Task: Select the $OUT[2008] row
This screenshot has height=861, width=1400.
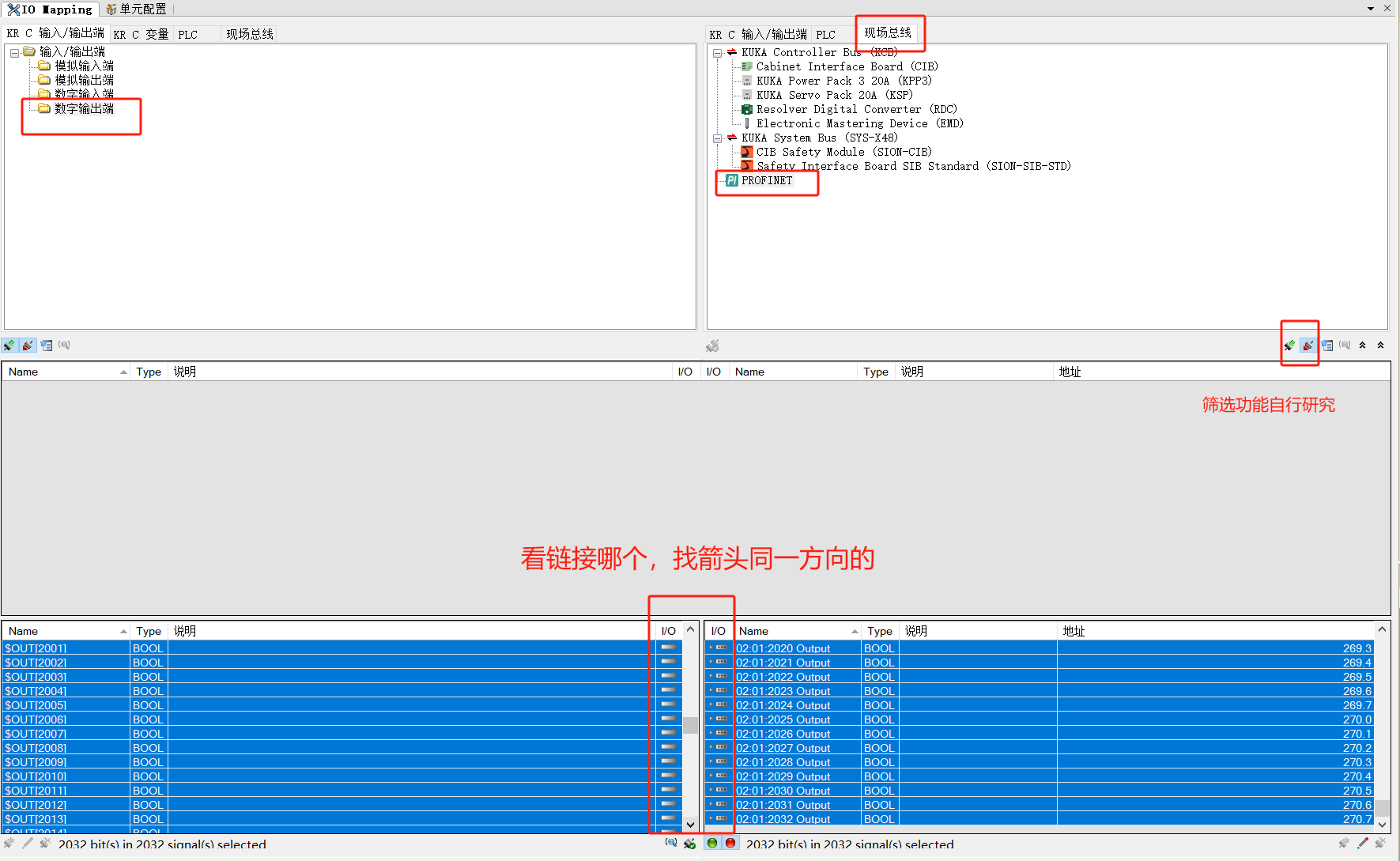Action: click(342, 748)
